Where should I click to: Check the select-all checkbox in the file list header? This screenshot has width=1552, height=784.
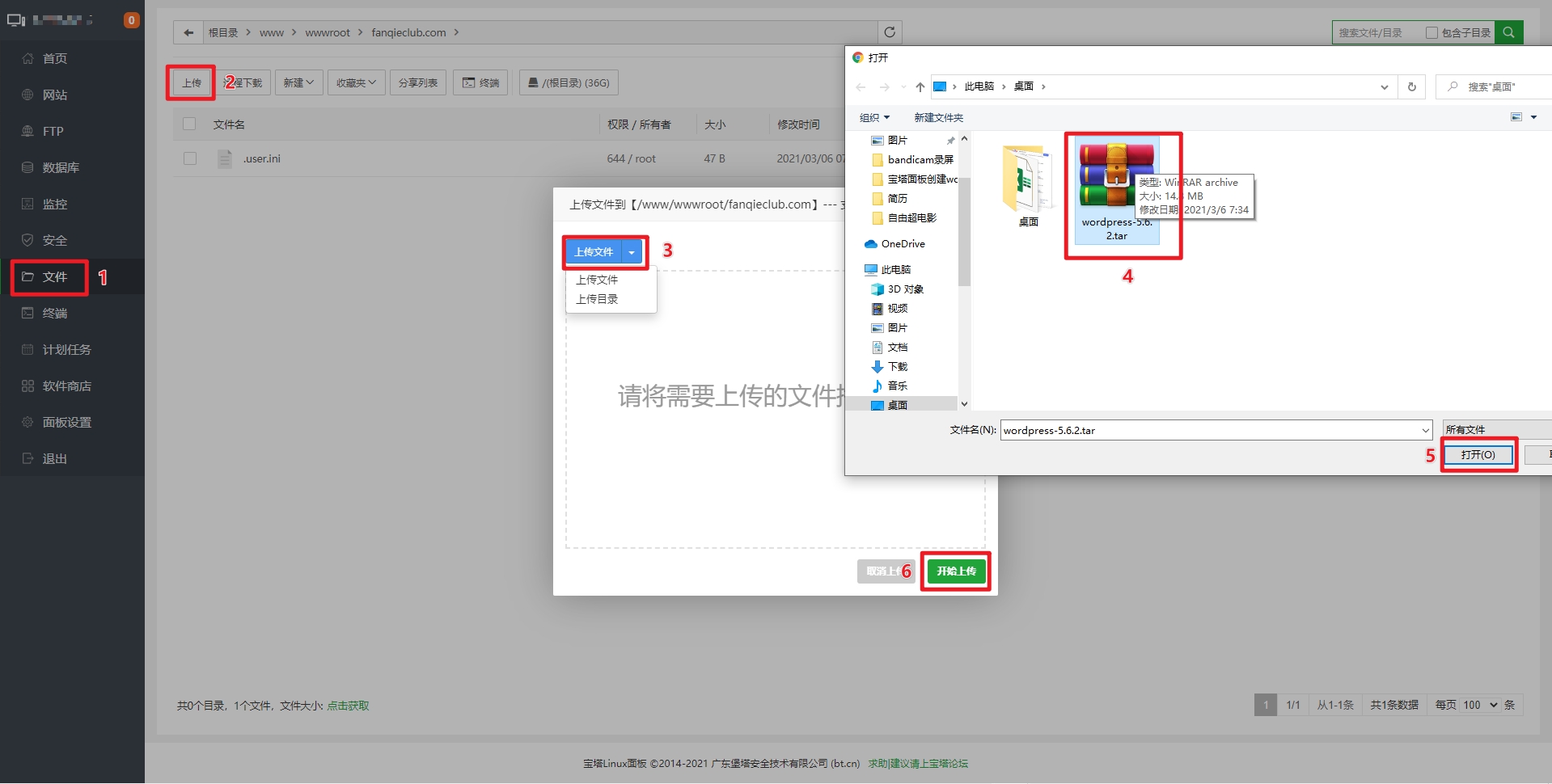189,124
